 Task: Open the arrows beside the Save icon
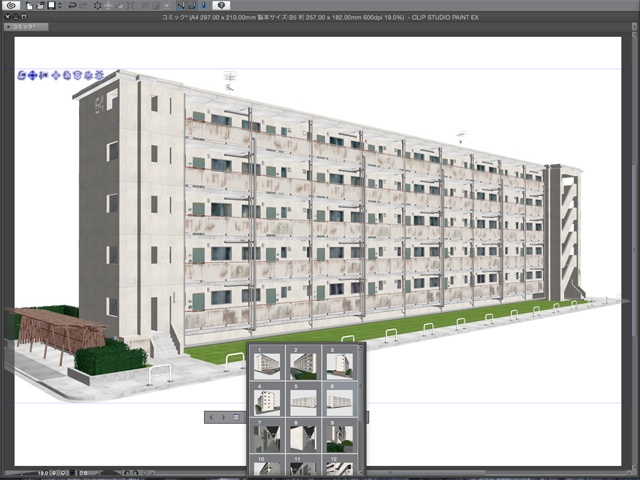[x=60, y=5]
